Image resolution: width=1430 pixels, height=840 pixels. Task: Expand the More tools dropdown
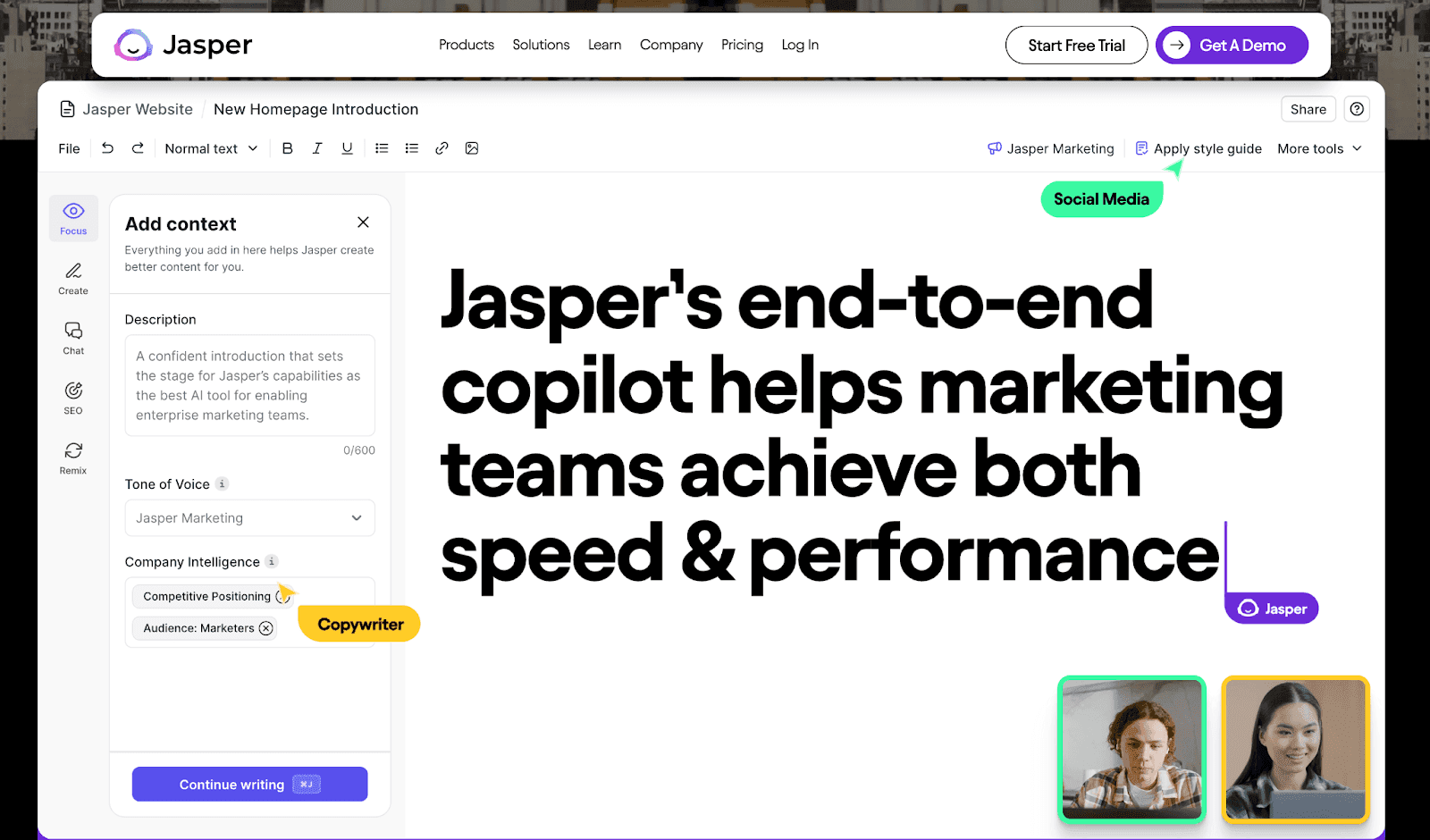click(x=1319, y=148)
